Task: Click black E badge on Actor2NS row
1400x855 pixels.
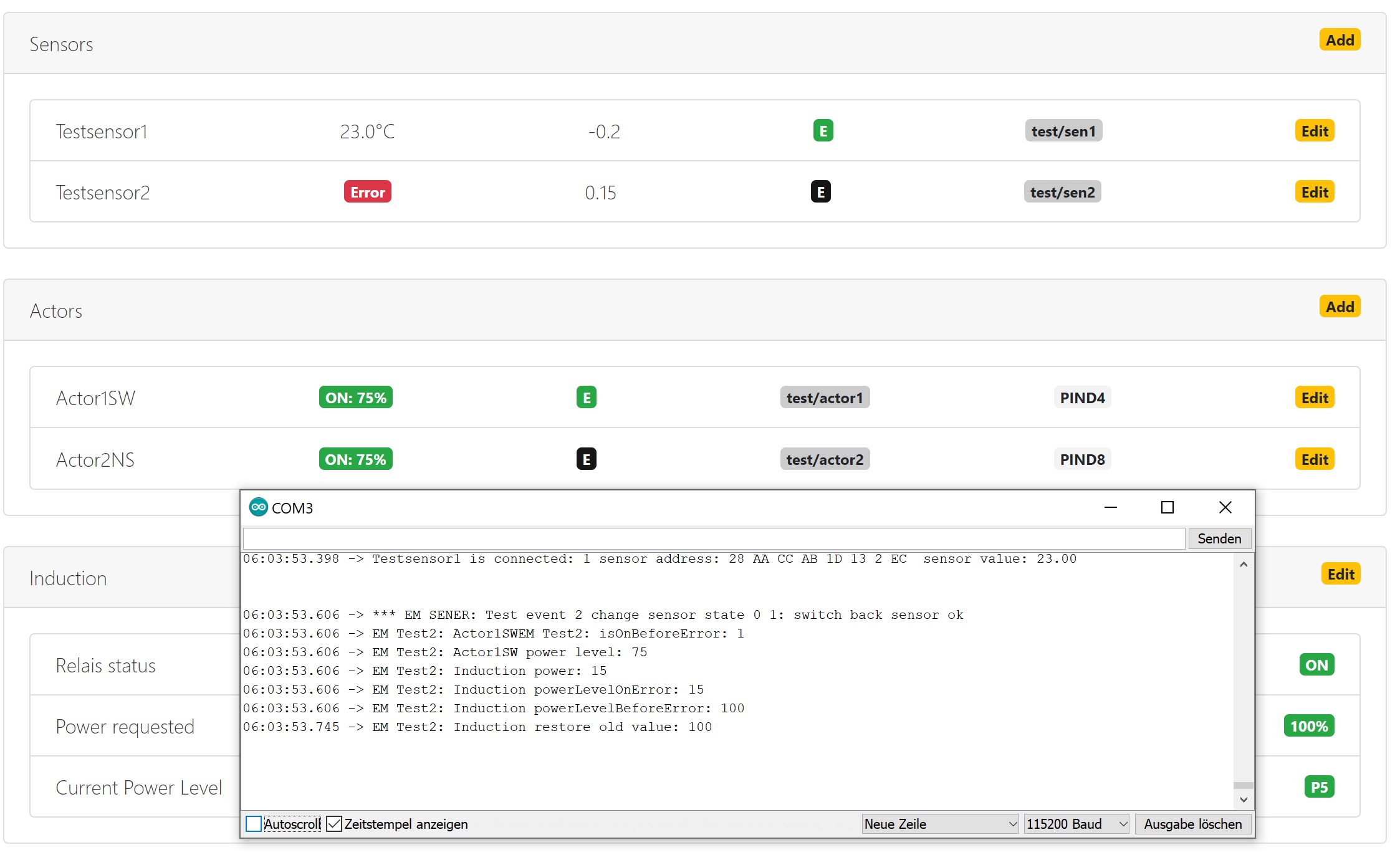Action: pyautogui.click(x=586, y=459)
